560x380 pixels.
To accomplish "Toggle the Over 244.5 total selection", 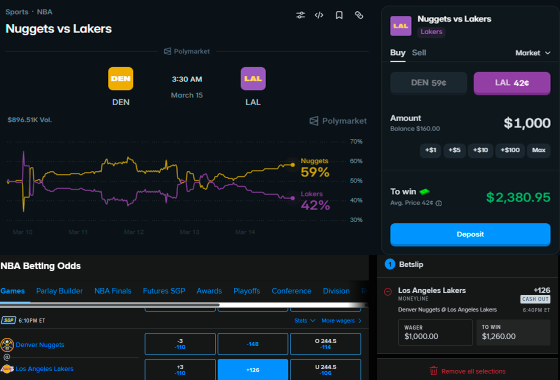I will (325, 344).
